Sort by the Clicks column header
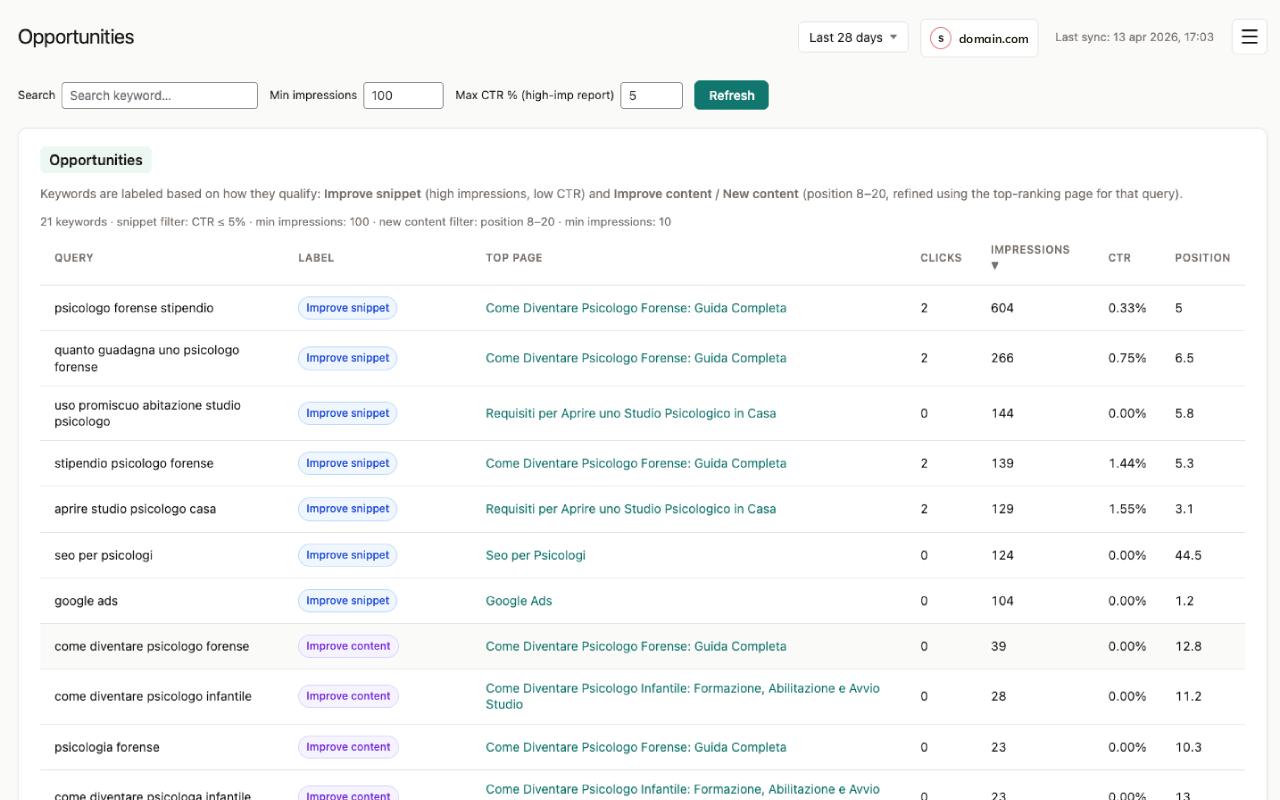This screenshot has width=1280, height=800. click(940, 258)
